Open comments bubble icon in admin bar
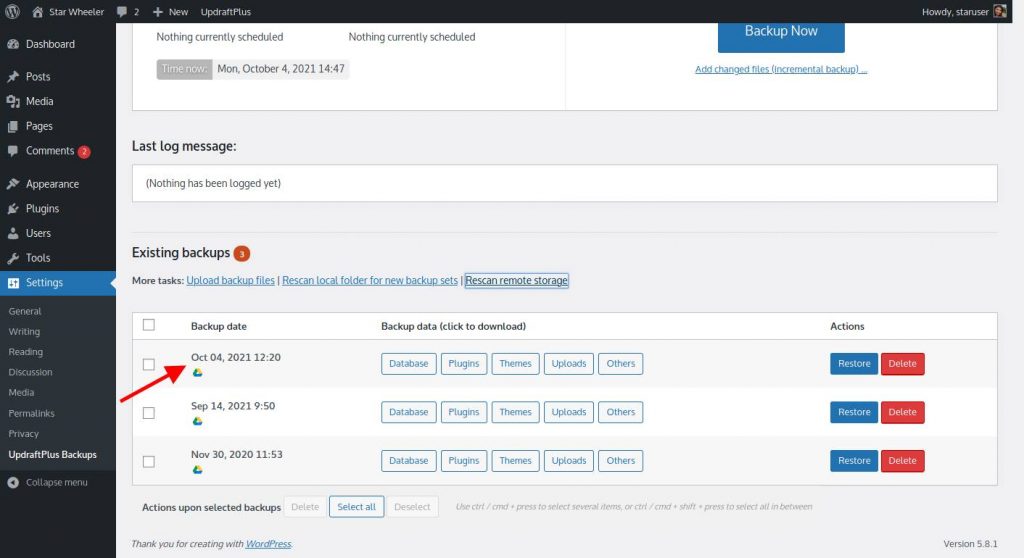This screenshot has width=1024, height=558. 121,12
